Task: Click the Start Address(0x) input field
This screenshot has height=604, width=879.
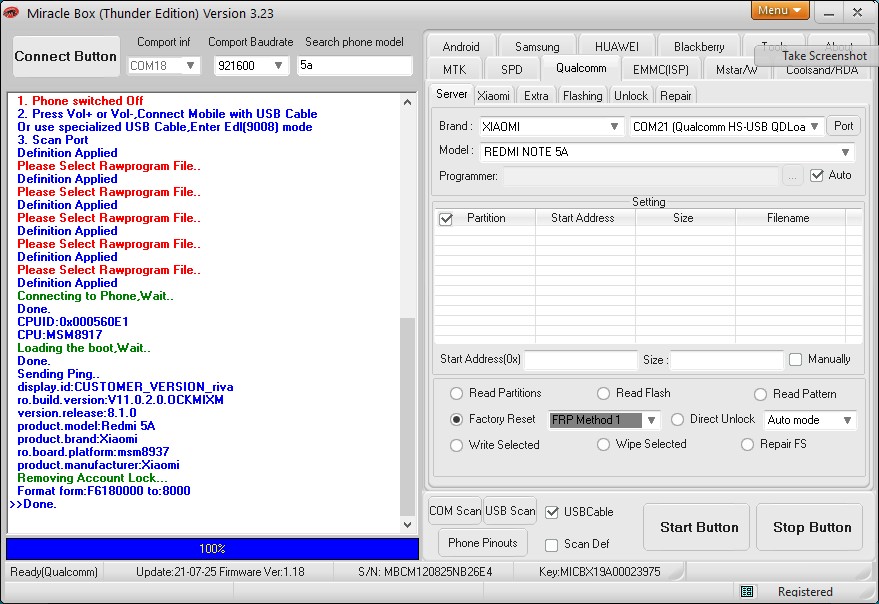Action: 580,360
